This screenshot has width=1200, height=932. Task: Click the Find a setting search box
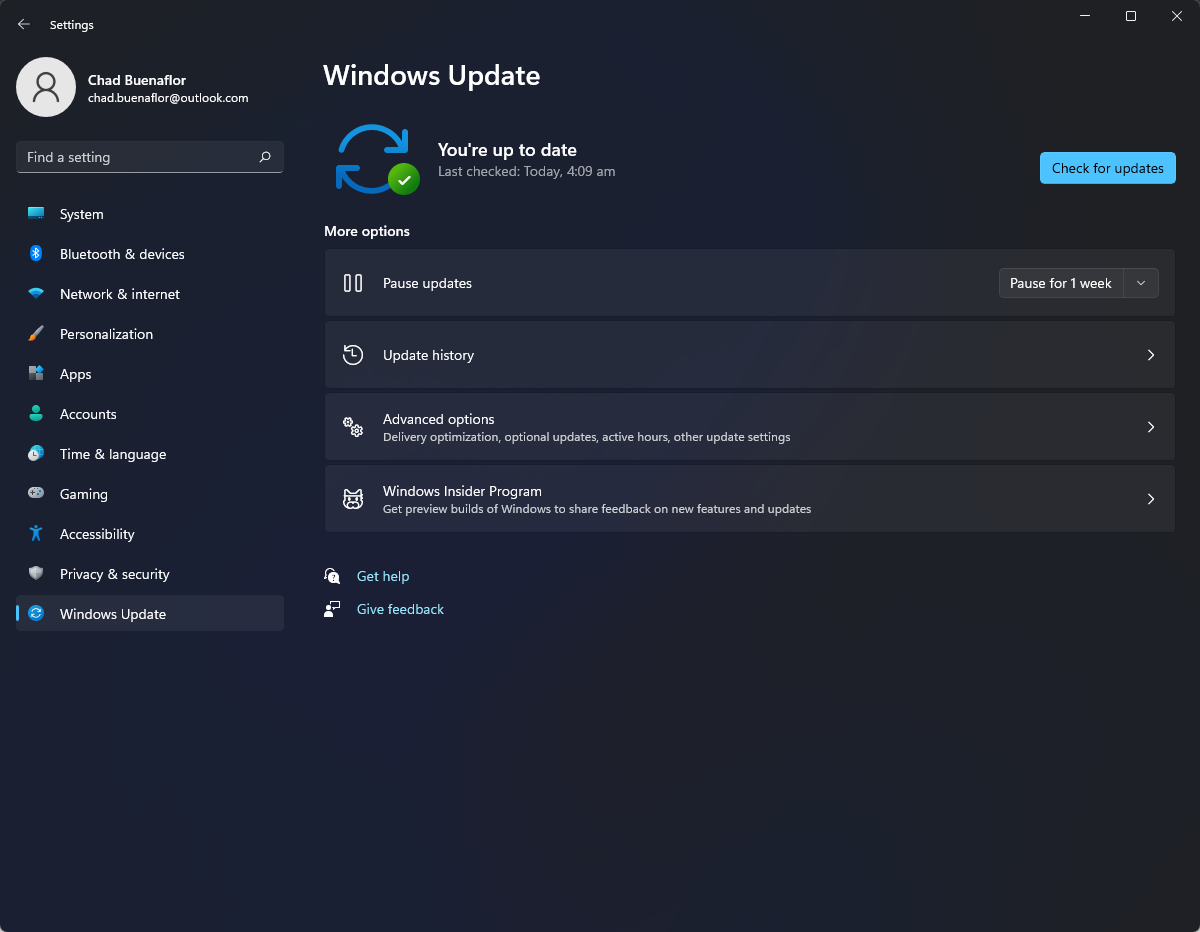tap(150, 157)
